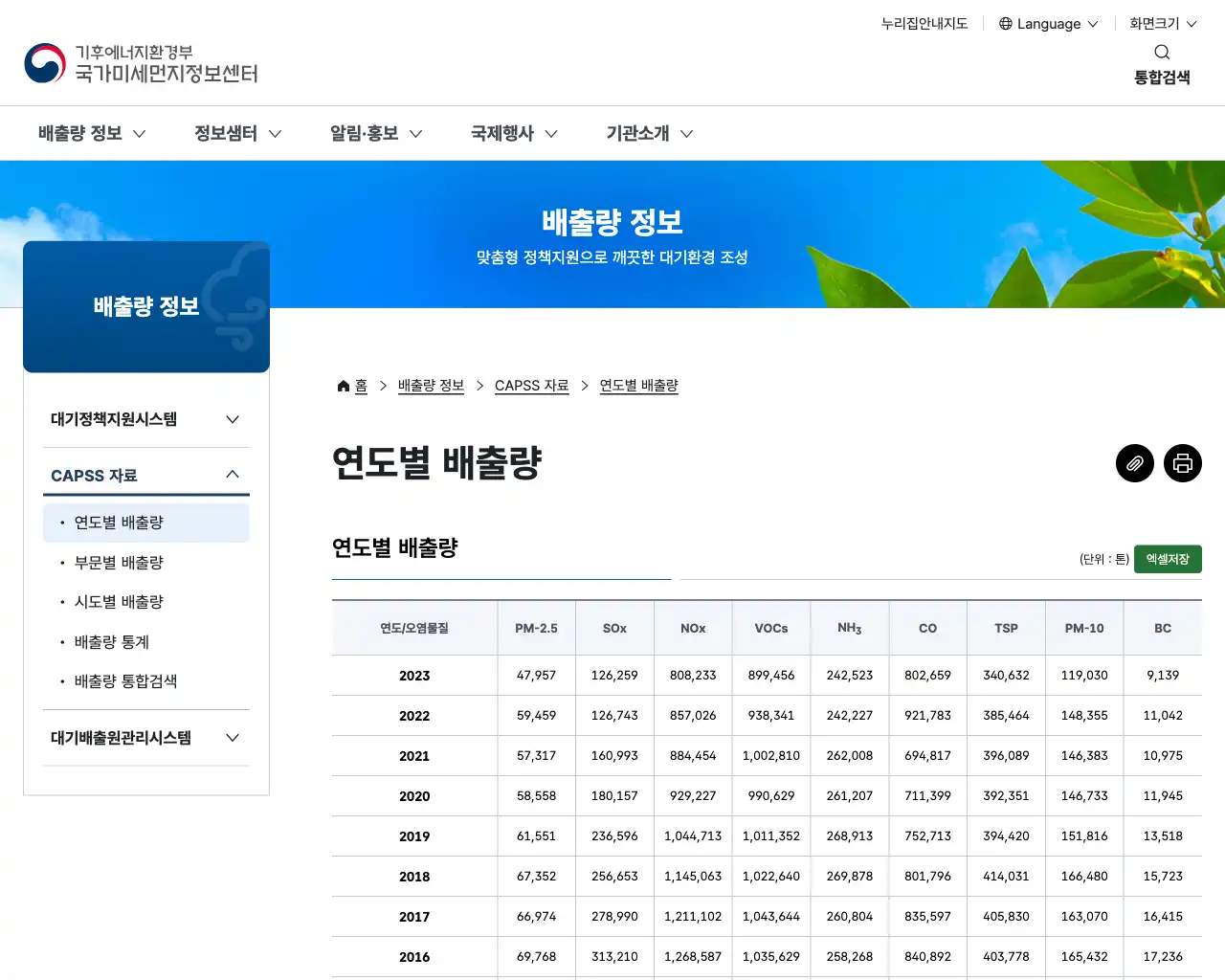The height and width of the screenshot is (980, 1225).
Task: Click the 2019 year row label
Action: coord(414,836)
